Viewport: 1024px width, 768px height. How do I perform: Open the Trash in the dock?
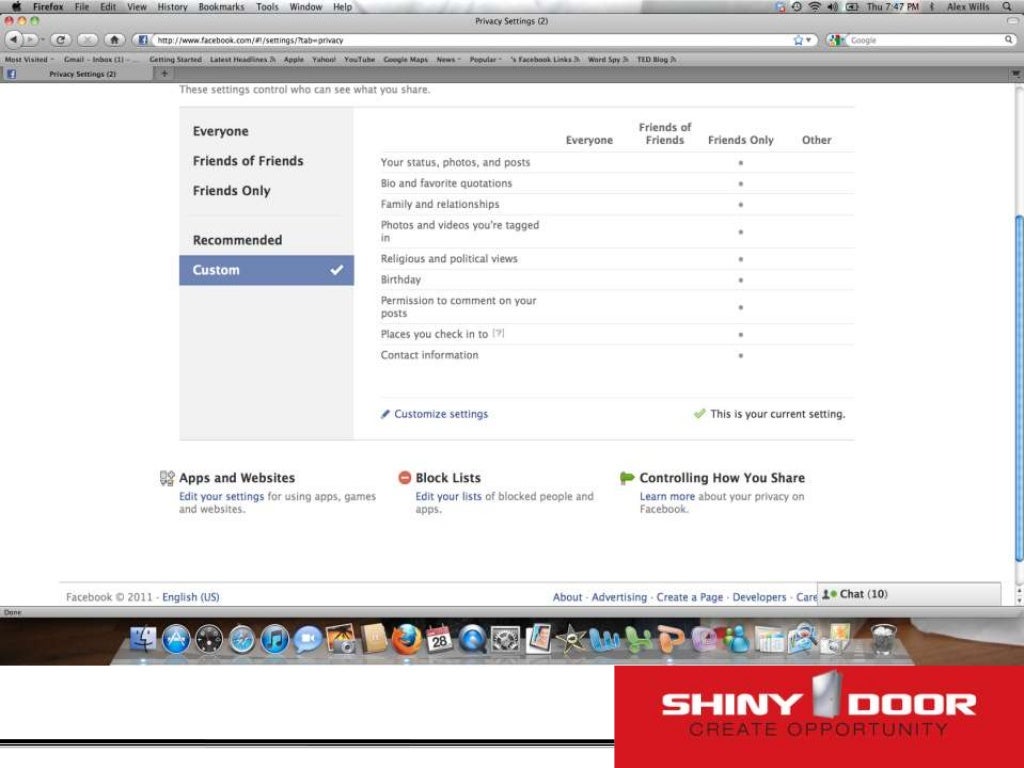tap(884, 639)
